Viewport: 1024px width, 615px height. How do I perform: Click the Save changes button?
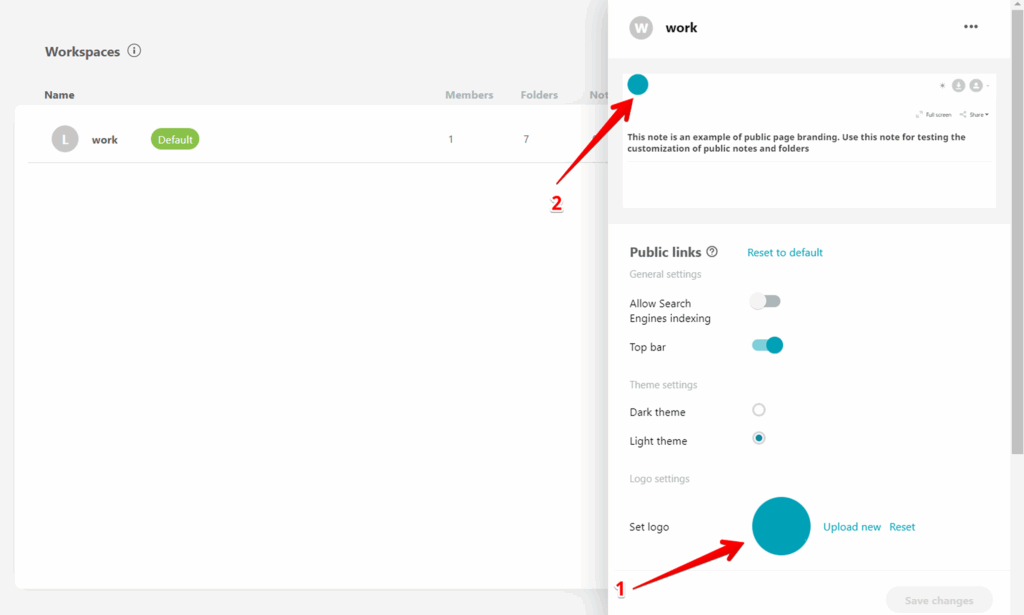click(x=938, y=600)
